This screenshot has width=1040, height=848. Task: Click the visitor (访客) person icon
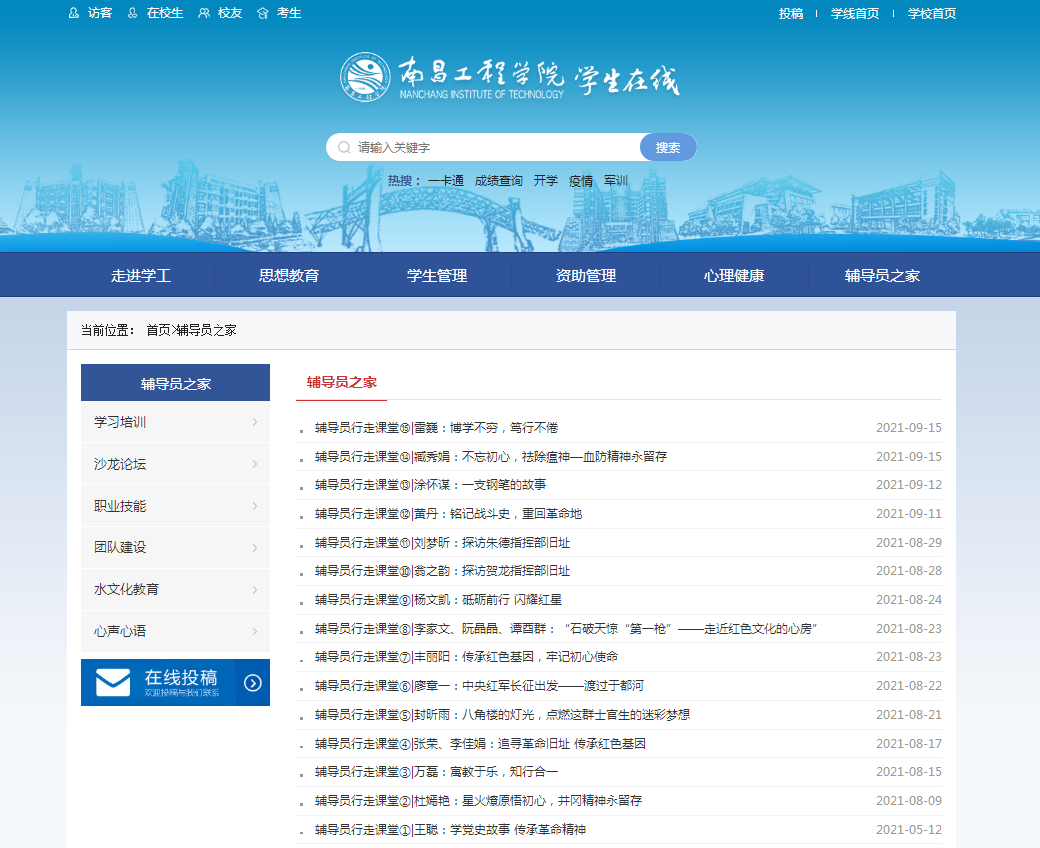73,13
